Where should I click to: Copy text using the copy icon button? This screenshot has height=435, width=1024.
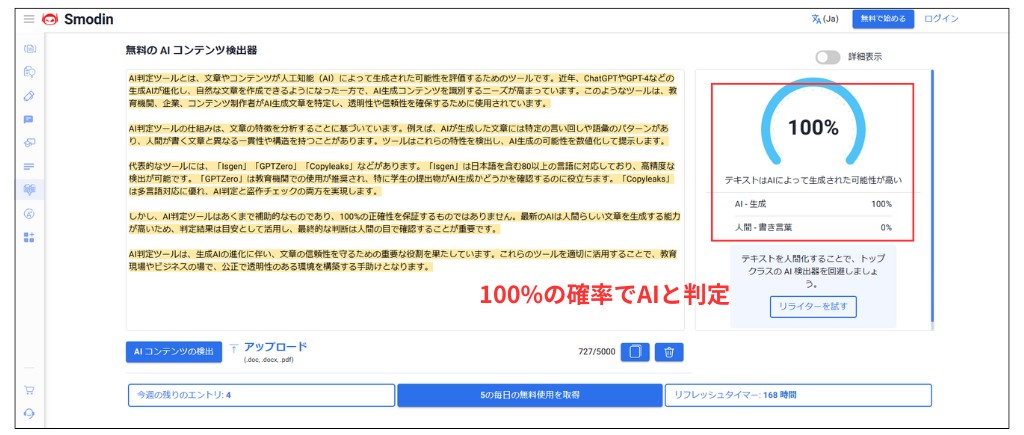[x=635, y=352]
